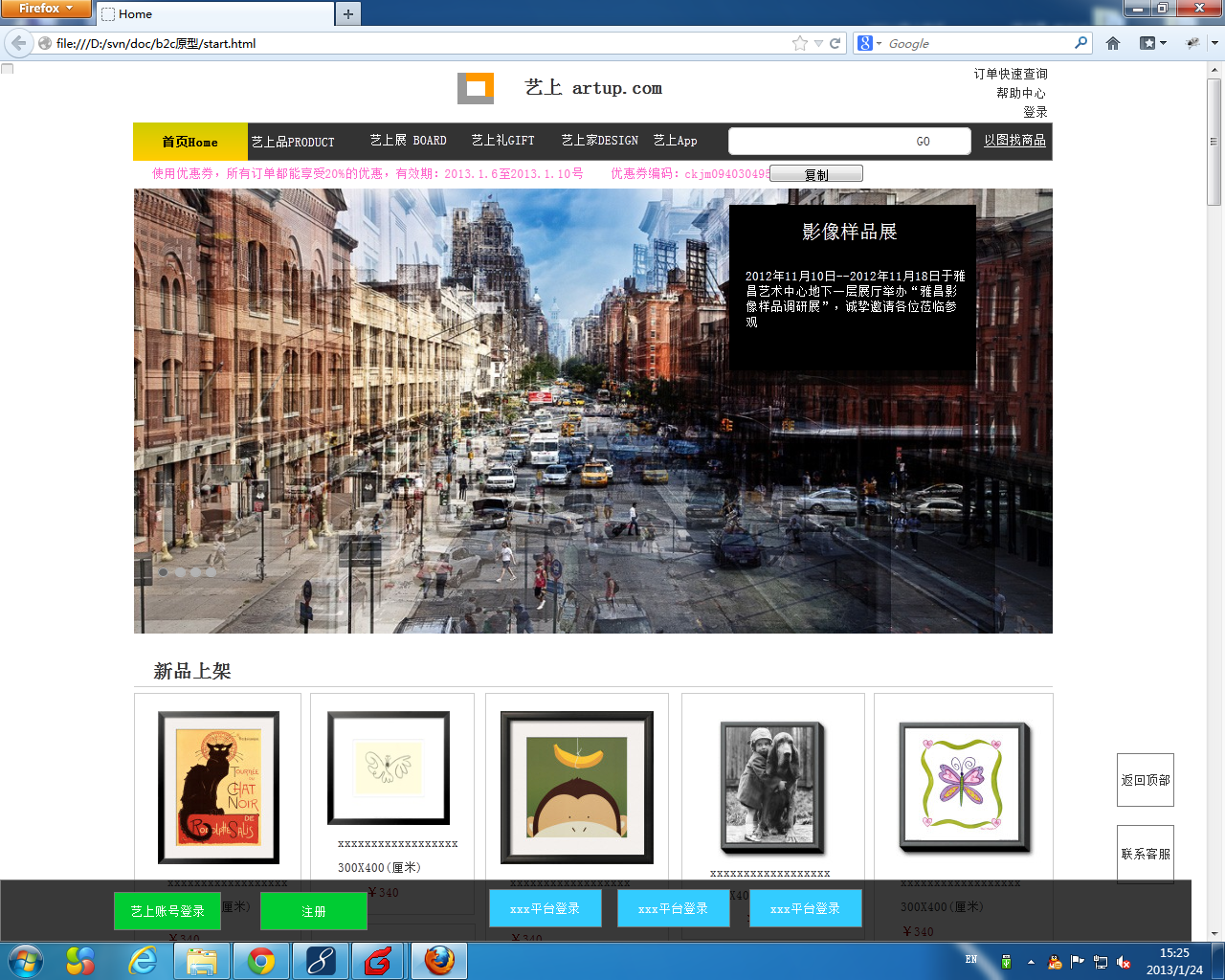This screenshot has width=1225, height=980.
Task: Open 订单快速查询 link
Action: click(x=1011, y=74)
